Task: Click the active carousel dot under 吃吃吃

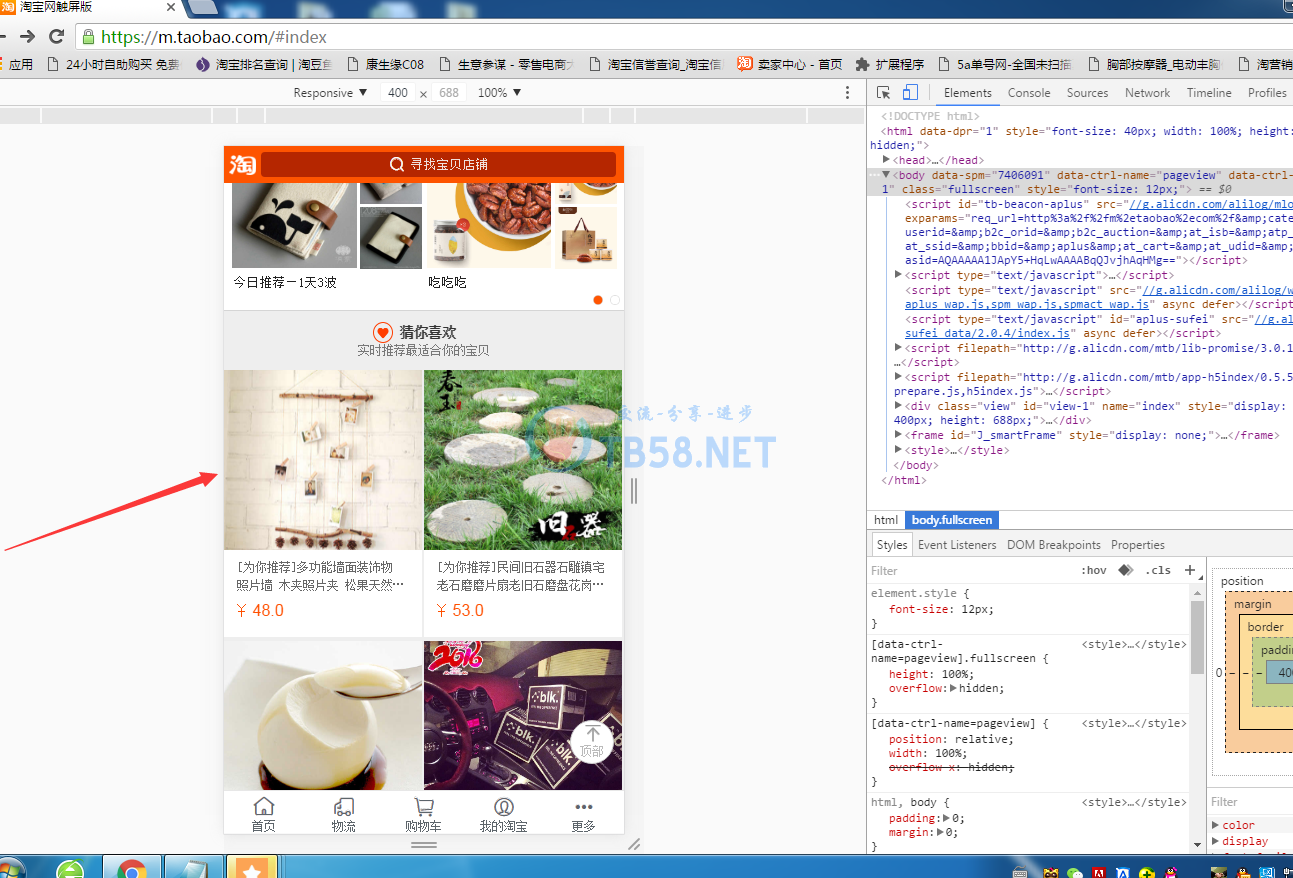Action: (598, 300)
